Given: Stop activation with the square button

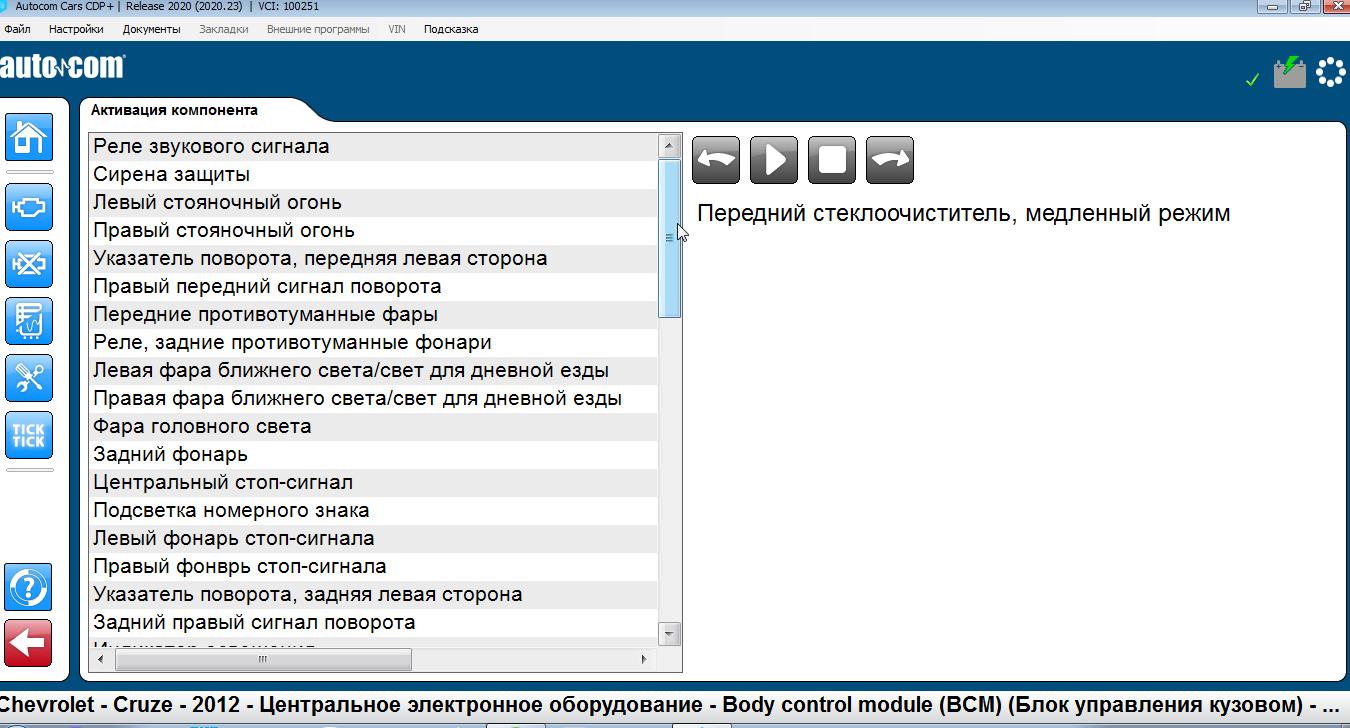Looking at the screenshot, I should click(x=832, y=160).
